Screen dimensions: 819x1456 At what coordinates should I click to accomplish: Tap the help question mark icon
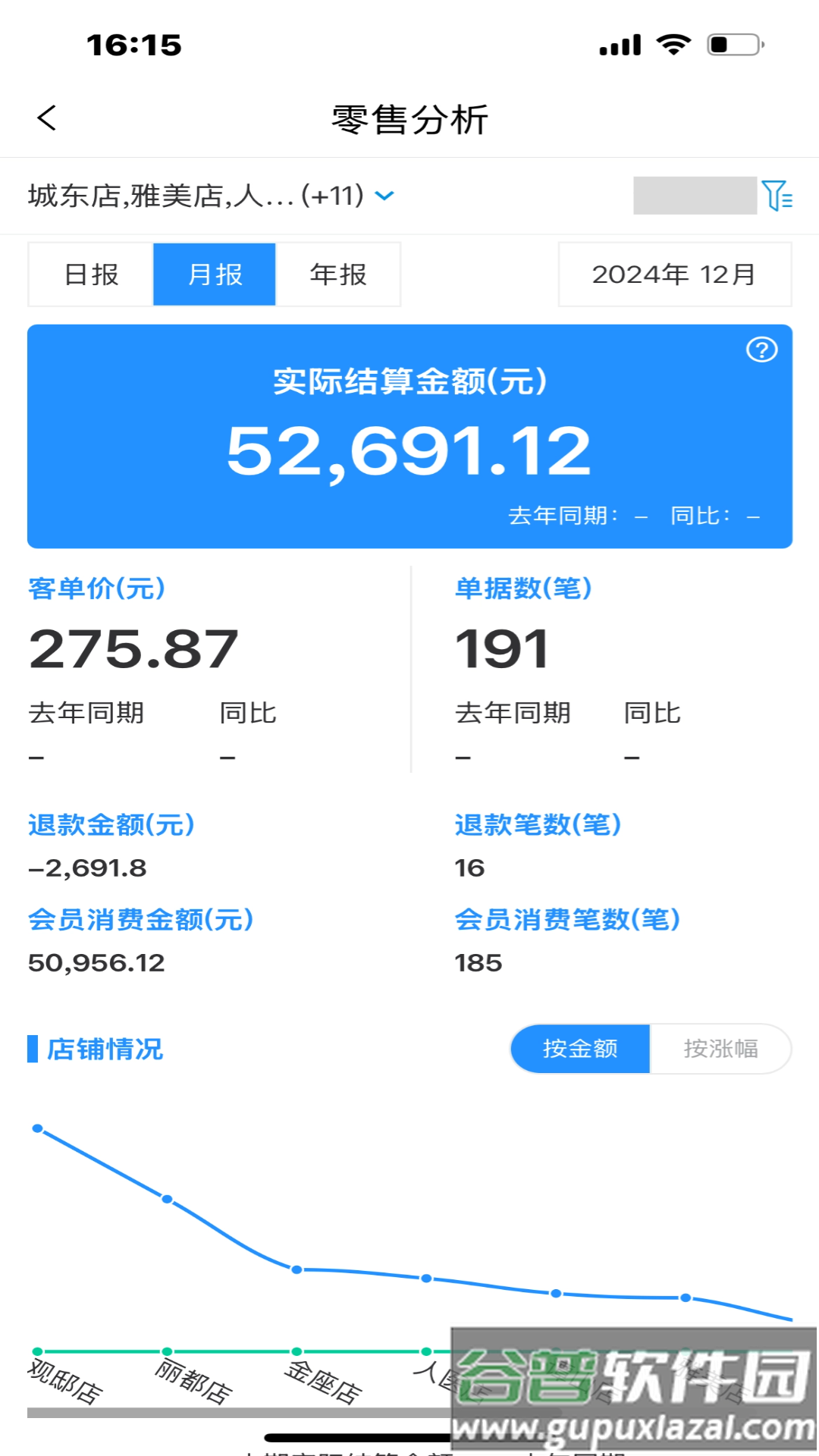(x=761, y=350)
